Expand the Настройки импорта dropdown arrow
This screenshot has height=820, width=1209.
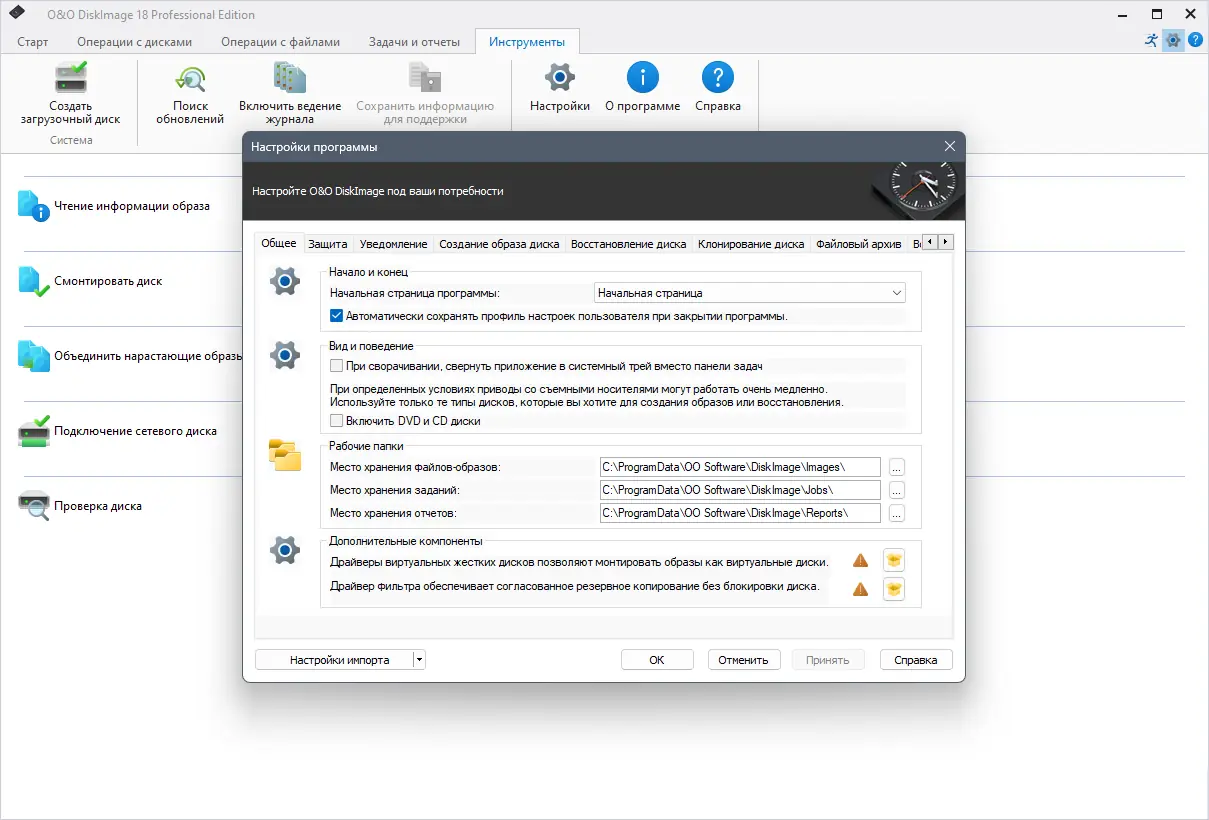(417, 659)
